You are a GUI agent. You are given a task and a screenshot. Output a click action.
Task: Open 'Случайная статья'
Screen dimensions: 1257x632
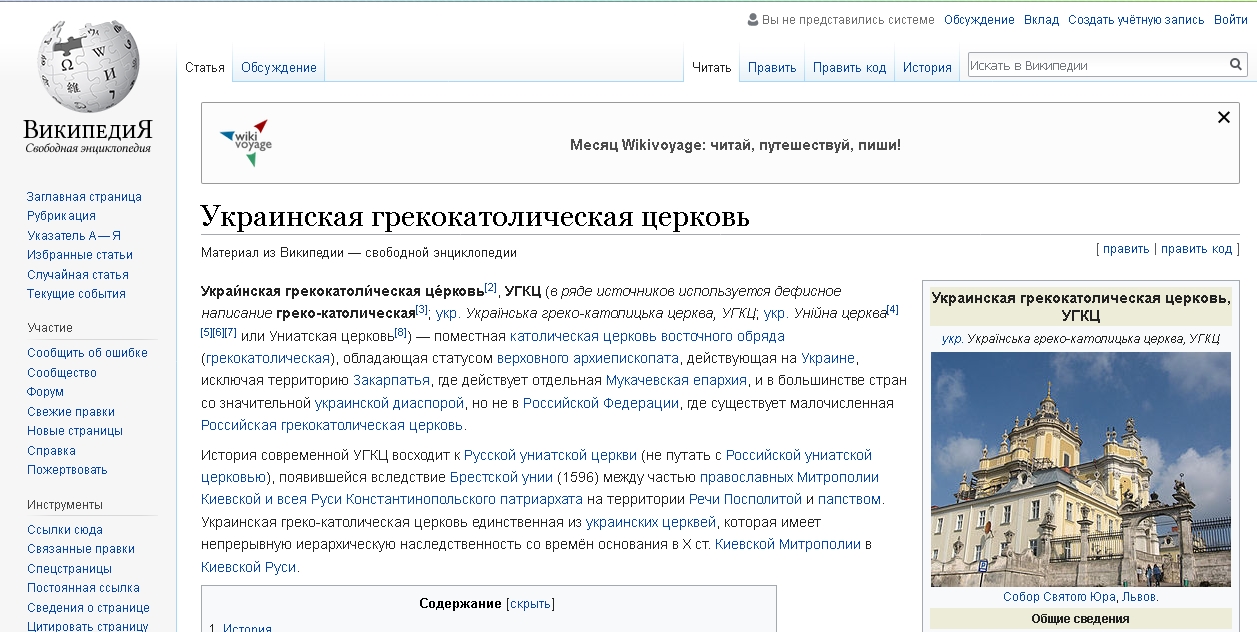coord(78,274)
